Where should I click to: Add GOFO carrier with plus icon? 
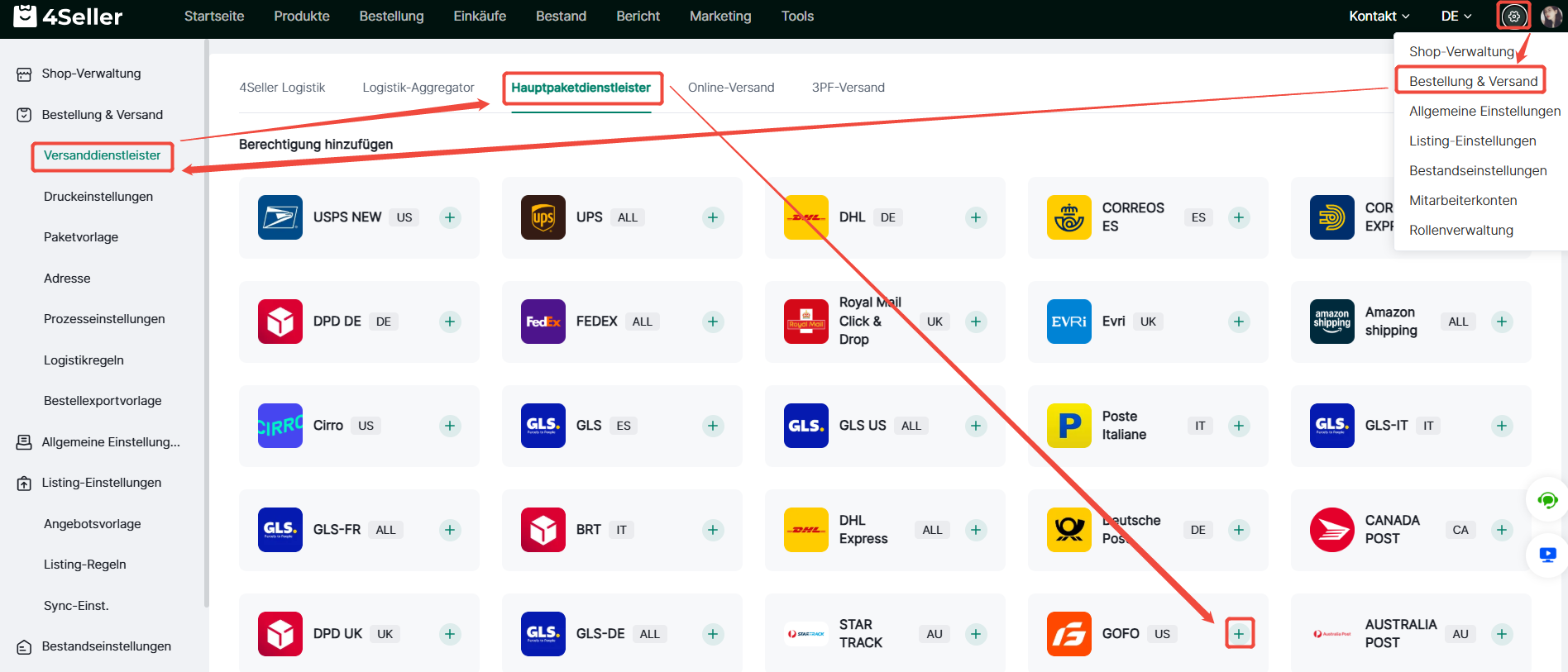coord(1239,634)
